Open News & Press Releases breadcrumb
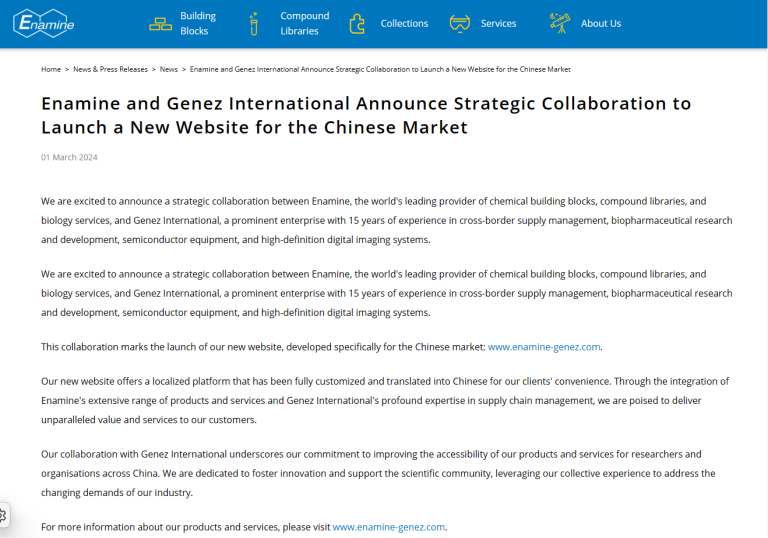768x538 pixels. coord(110,69)
